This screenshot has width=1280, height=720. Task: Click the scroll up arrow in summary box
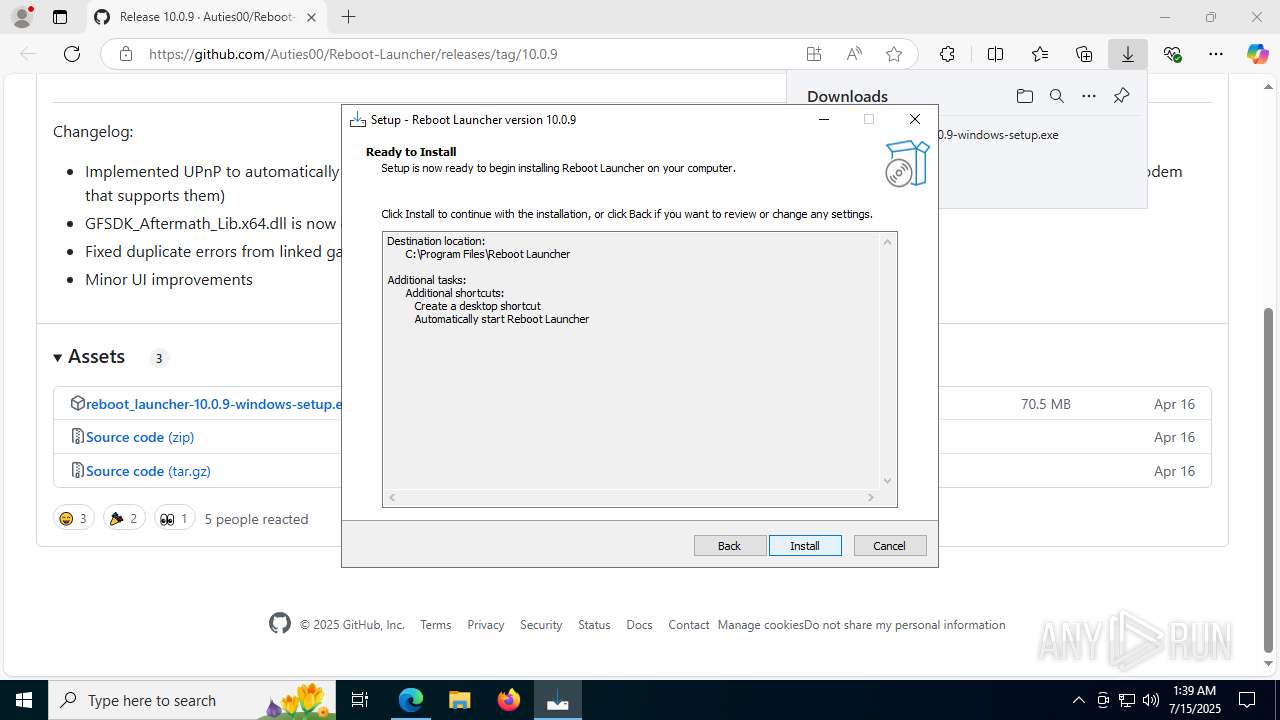[x=887, y=241]
